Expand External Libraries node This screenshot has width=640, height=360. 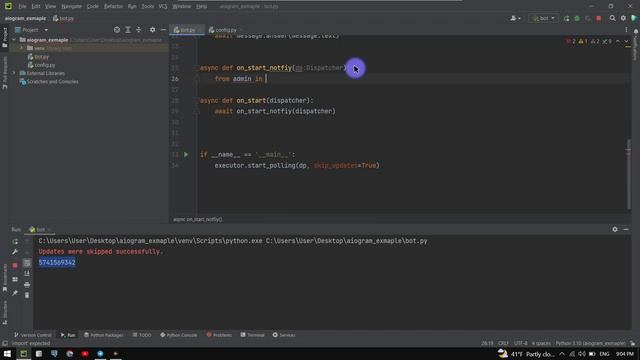pos(14,73)
